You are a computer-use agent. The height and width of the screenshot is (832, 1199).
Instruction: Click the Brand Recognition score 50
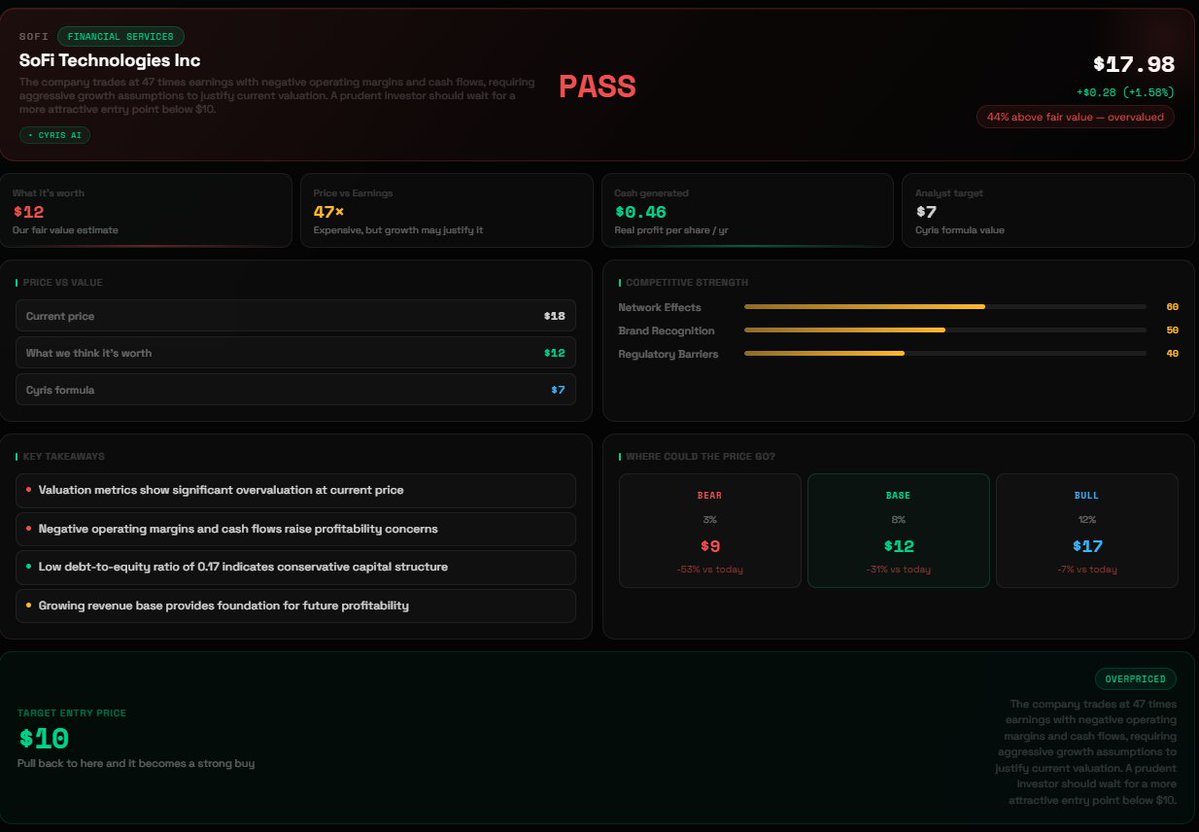pyautogui.click(x=1172, y=330)
